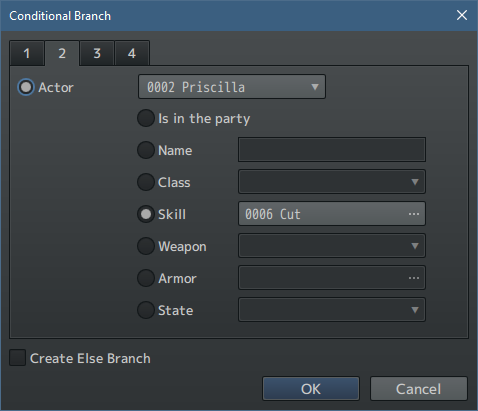Select the "Is in the party" option

pos(146,118)
